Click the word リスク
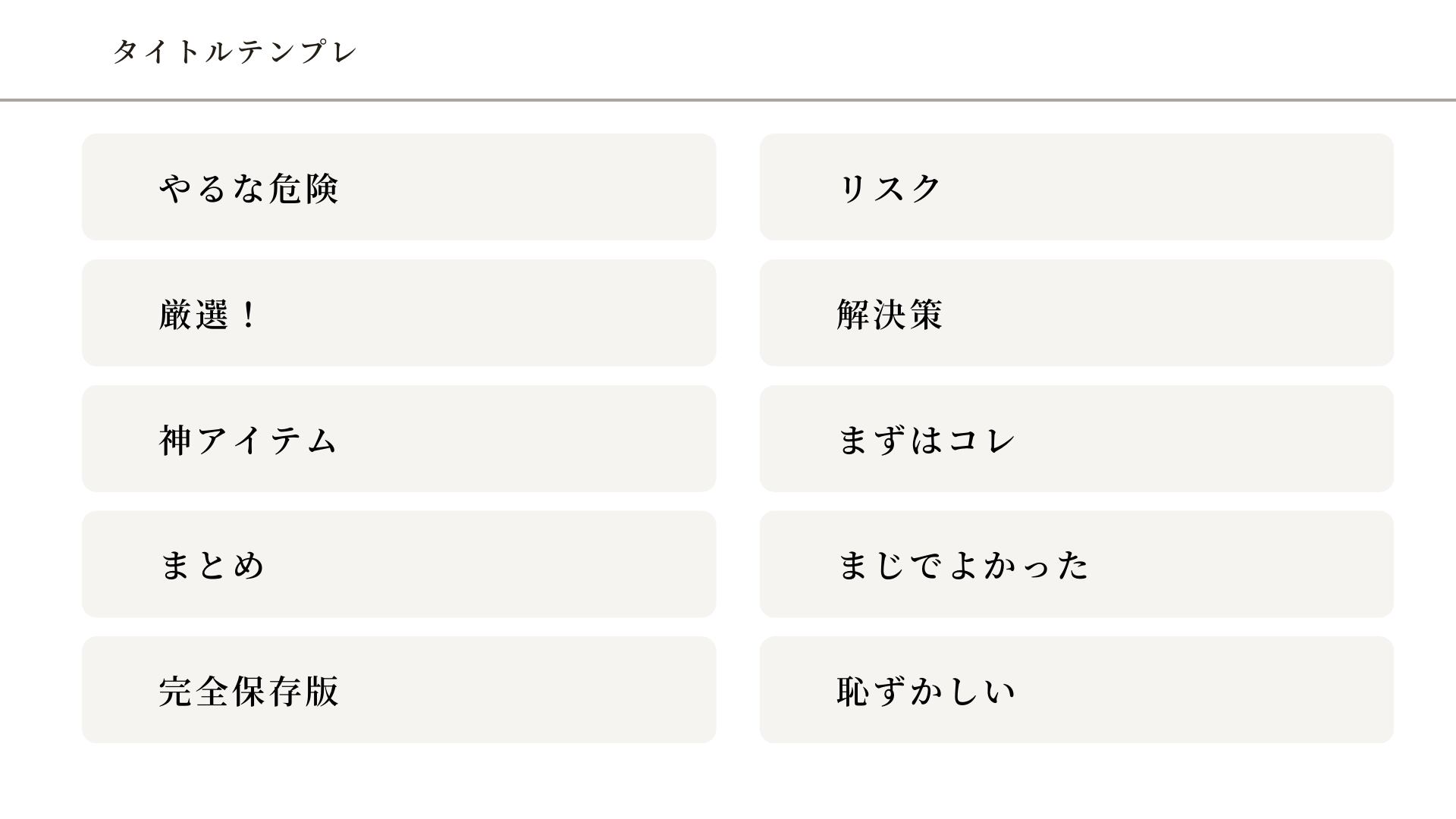1456x819 pixels. tap(890, 188)
